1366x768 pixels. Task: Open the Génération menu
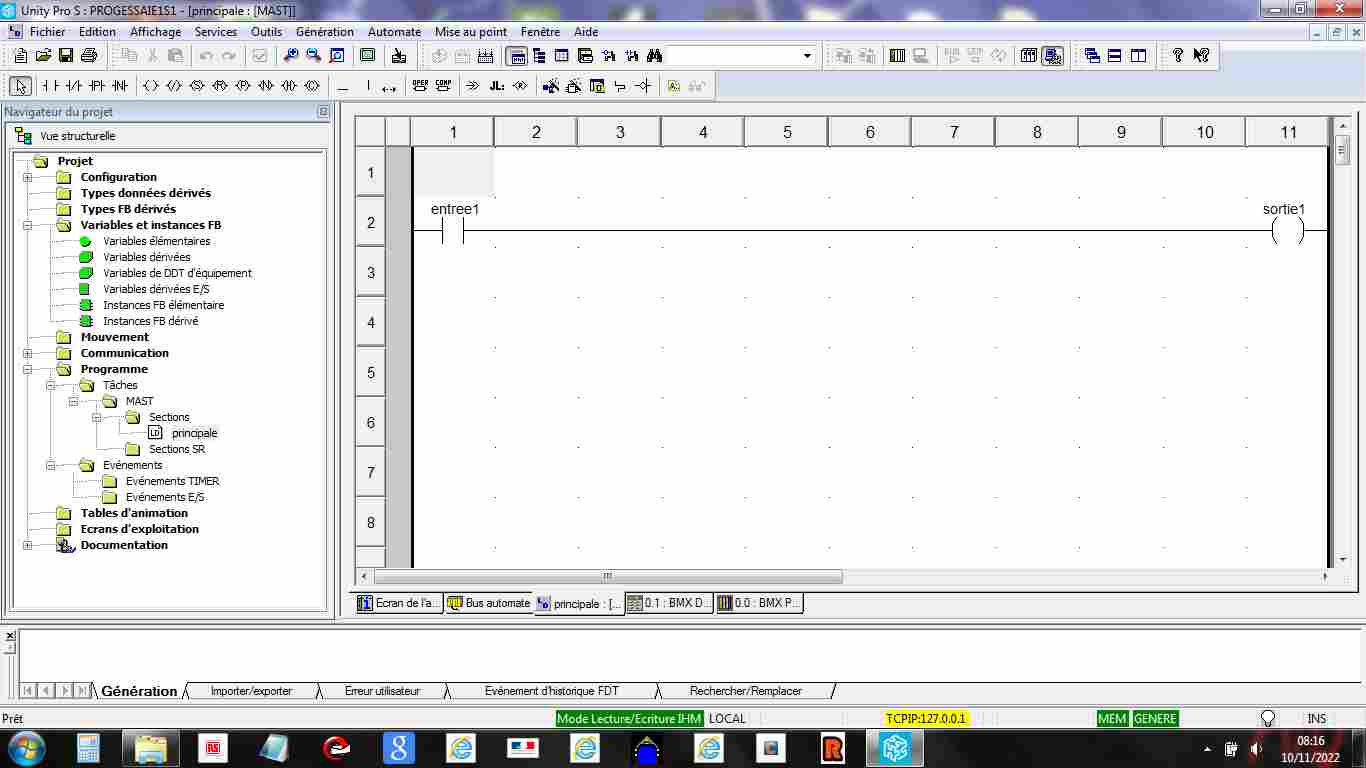click(x=324, y=32)
